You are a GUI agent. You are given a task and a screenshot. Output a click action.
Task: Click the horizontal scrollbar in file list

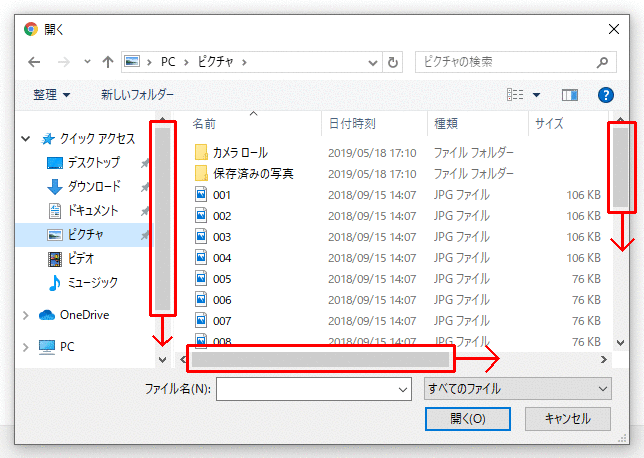pos(320,358)
